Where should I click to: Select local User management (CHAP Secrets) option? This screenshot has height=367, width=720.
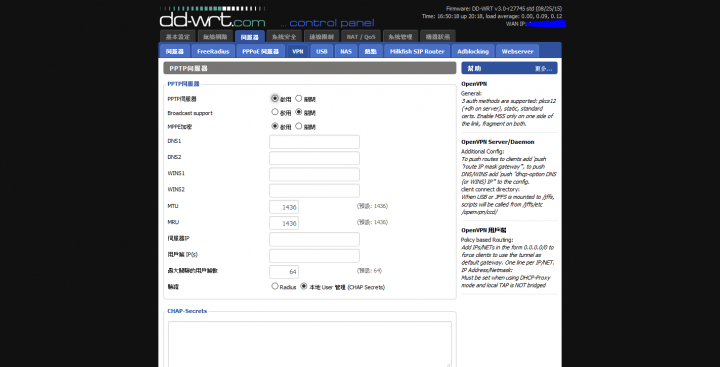click(x=304, y=286)
